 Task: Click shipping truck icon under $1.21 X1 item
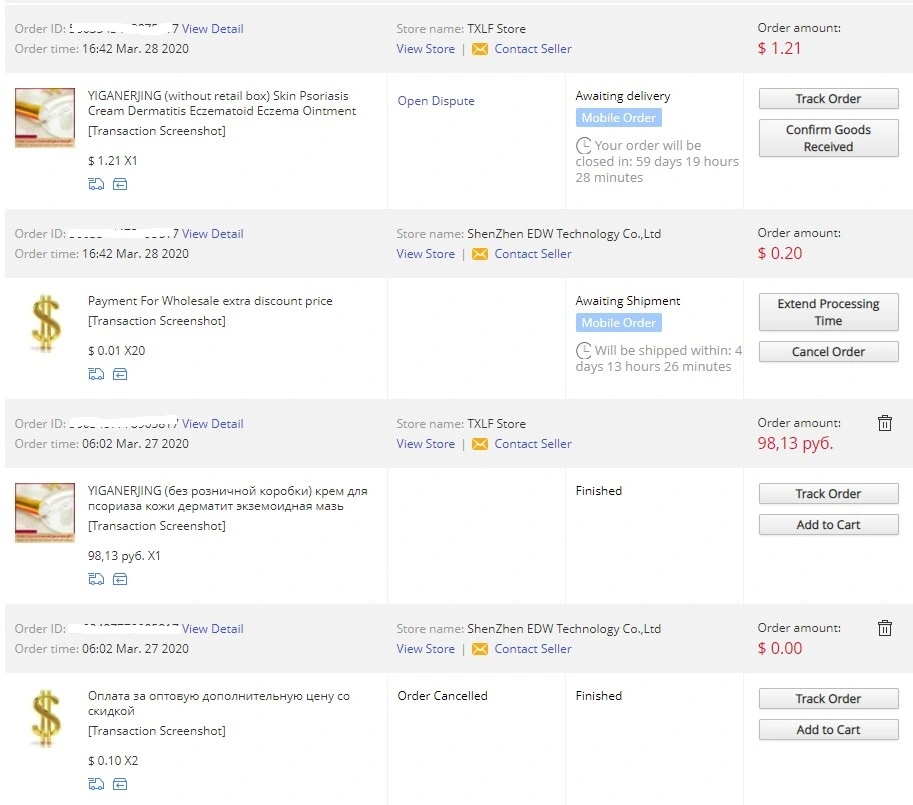coord(96,185)
